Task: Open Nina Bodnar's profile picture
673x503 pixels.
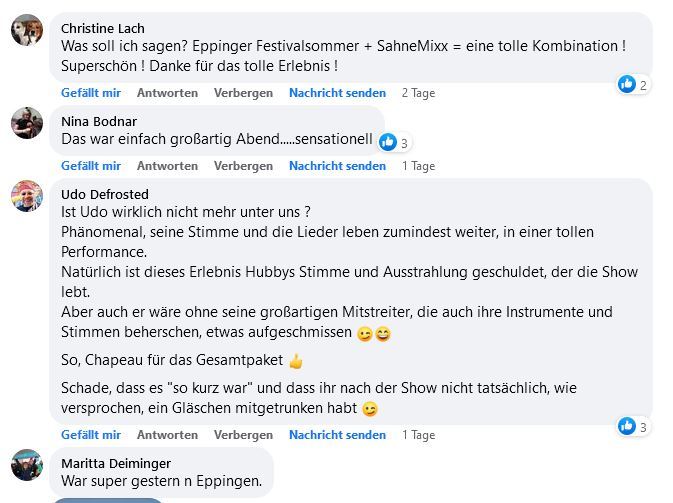Action: (x=27, y=123)
